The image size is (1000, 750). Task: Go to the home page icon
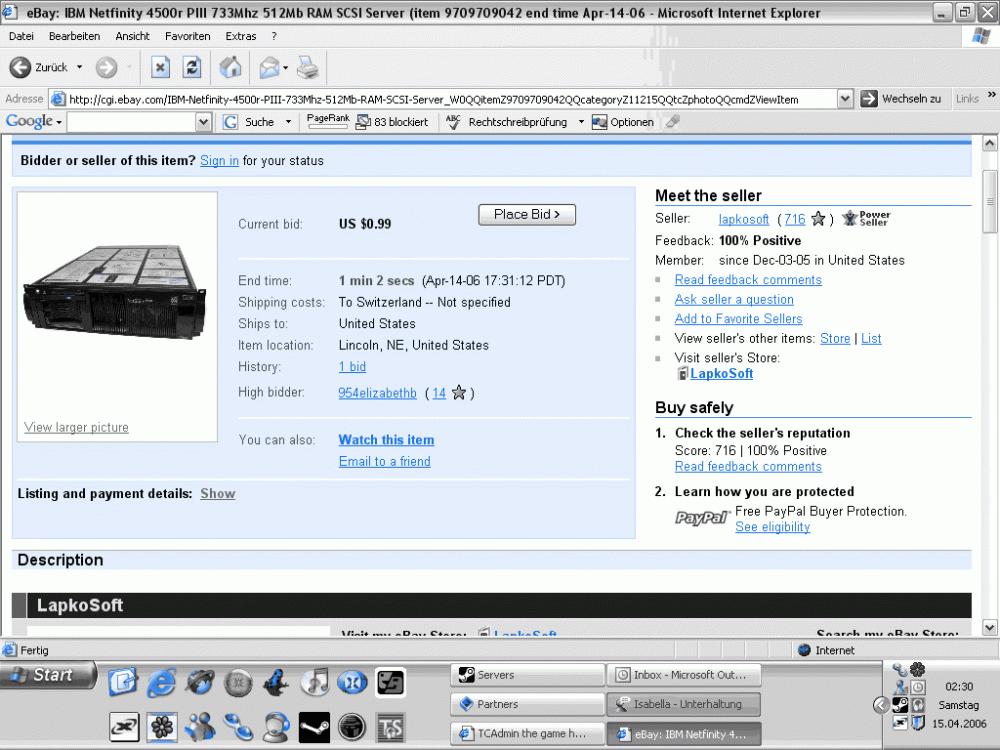pyautogui.click(x=230, y=67)
